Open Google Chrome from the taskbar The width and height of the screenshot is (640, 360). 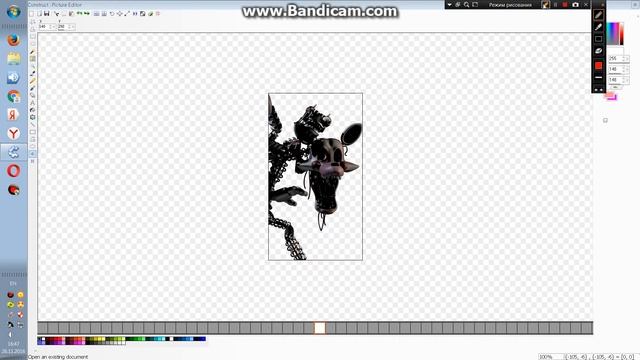13,96
